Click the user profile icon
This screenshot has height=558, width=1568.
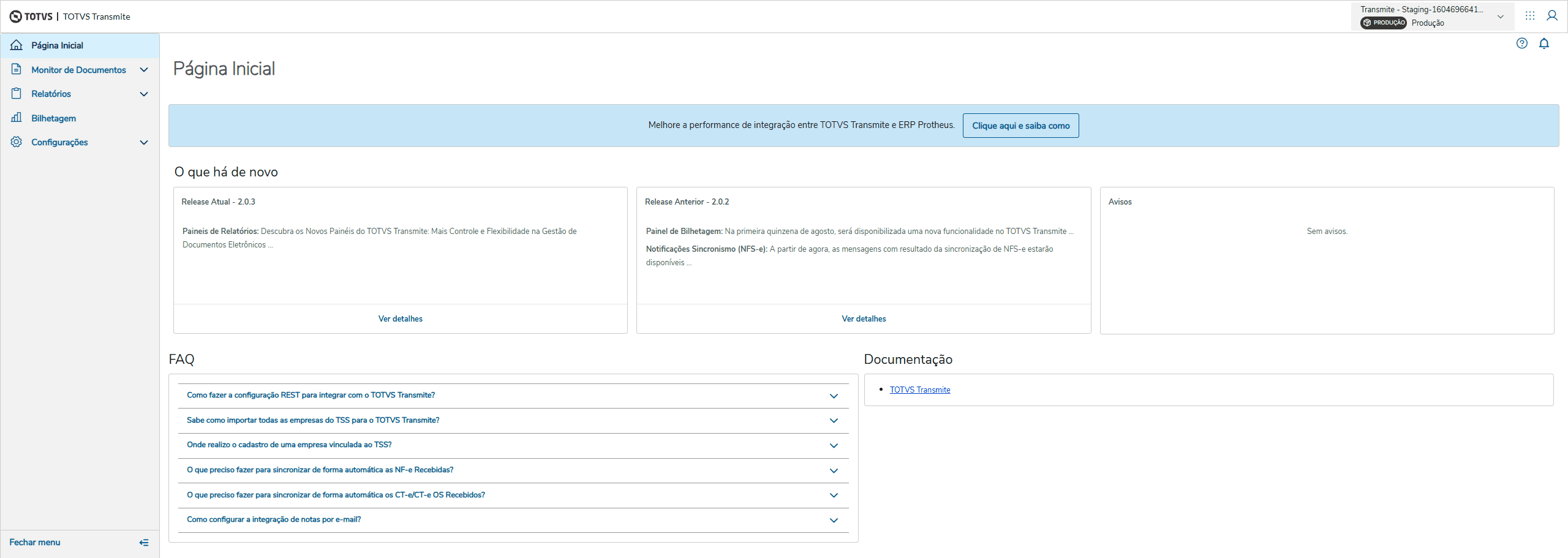[1552, 16]
